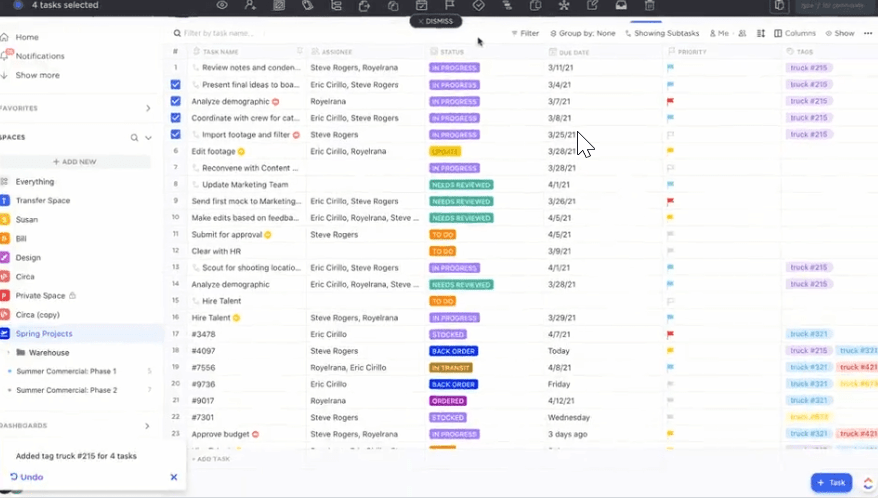This screenshot has height=498, width=878.
Task: Click blocked icon on Analyze demographic row 3
Action: (275, 101)
